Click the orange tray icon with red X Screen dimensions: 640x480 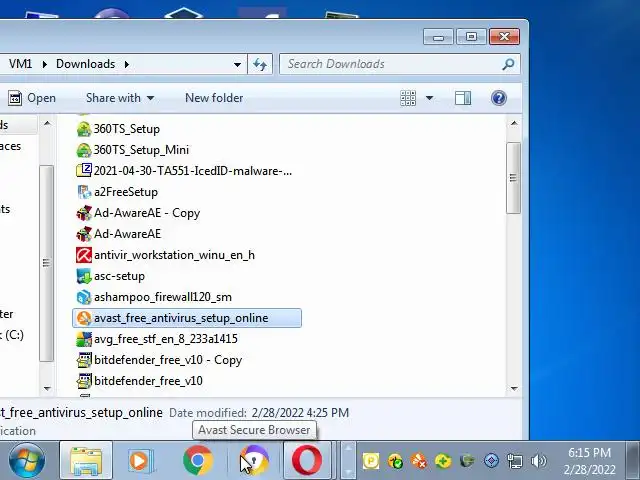[419, 461]
